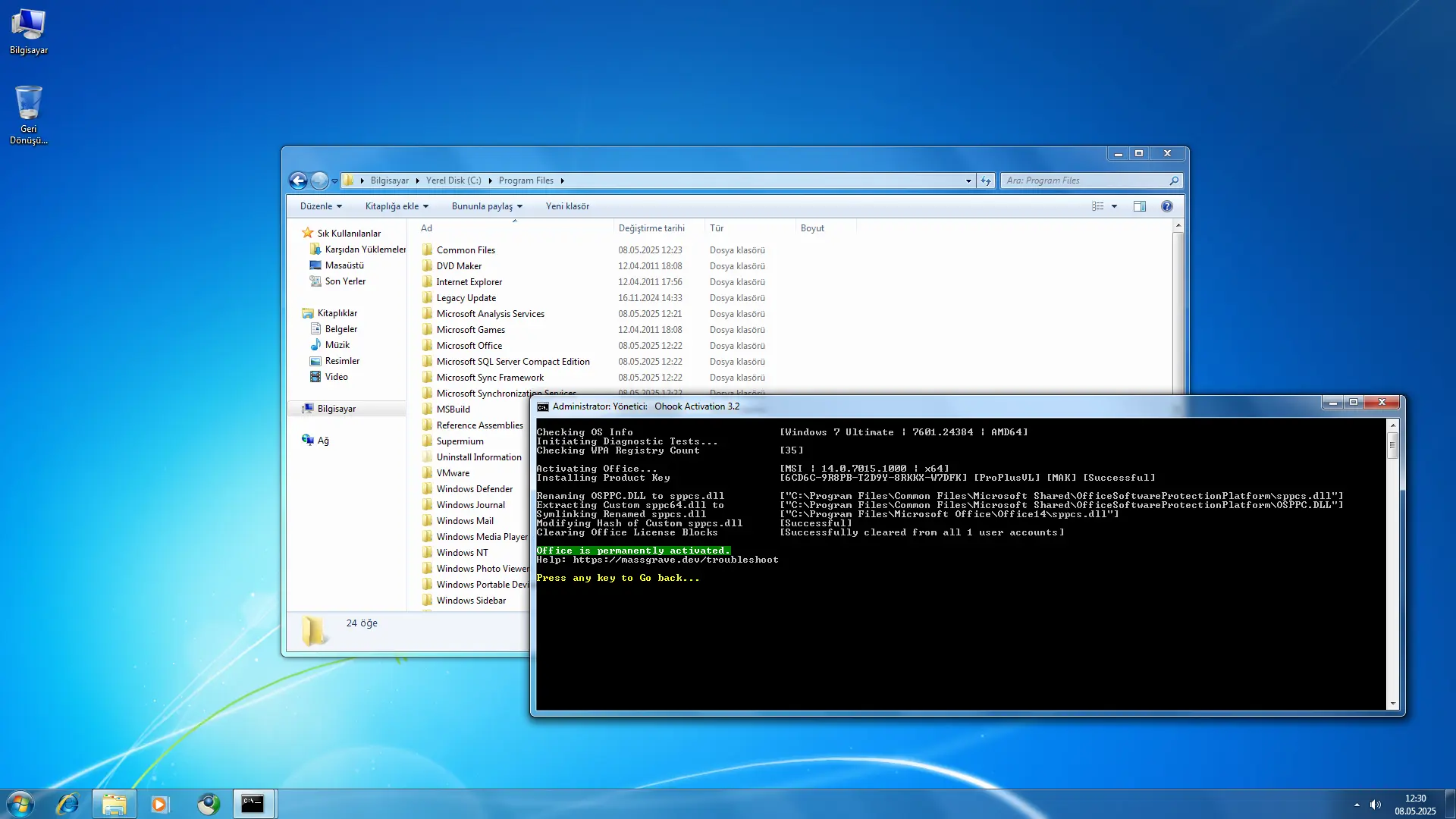
Task: Click the search magnifier icon
Action: (x=1174, y=180)
